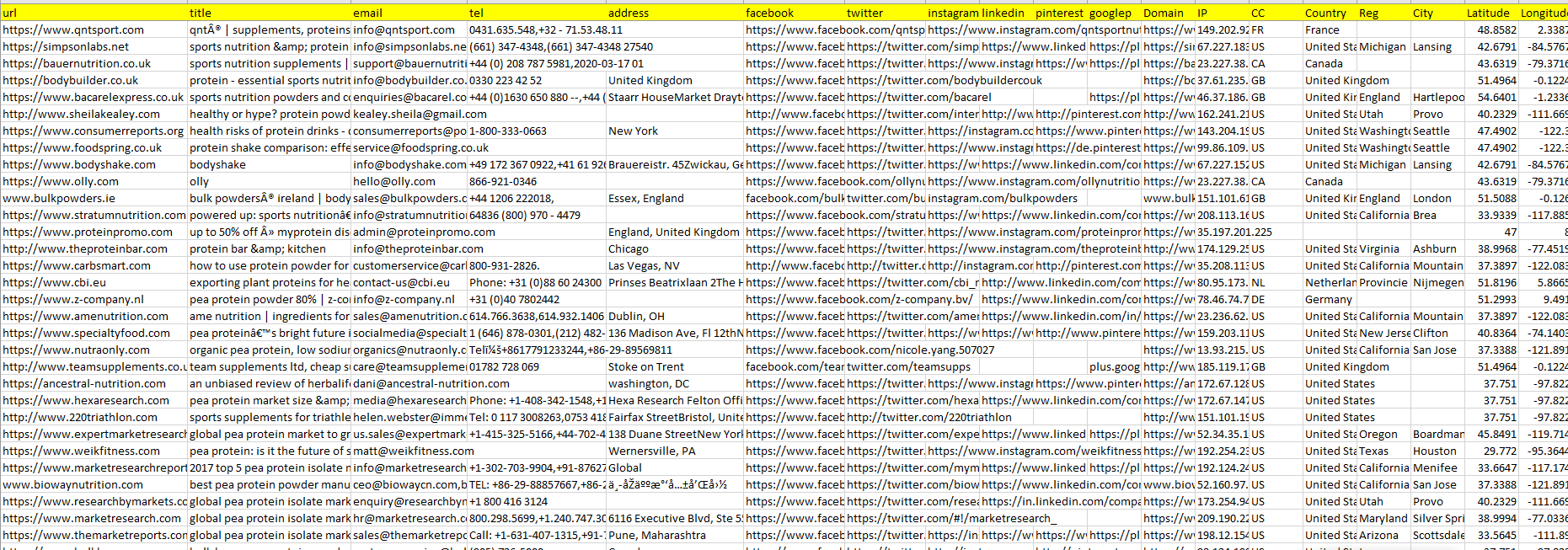Select the http://www.sheilakealey.com url cell
The width and height of the screenshot is (1568, 550).
click(x=94, y=114)
